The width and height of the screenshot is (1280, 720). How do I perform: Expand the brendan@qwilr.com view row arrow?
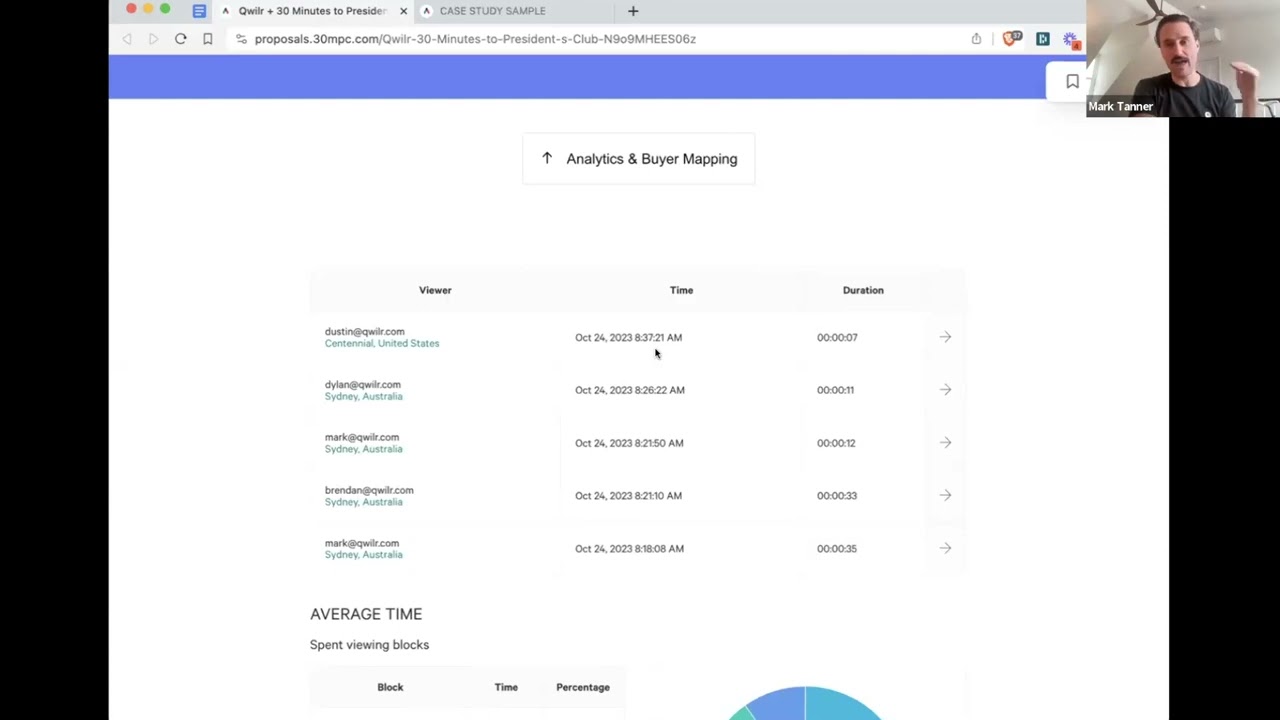tap(945, 495)
